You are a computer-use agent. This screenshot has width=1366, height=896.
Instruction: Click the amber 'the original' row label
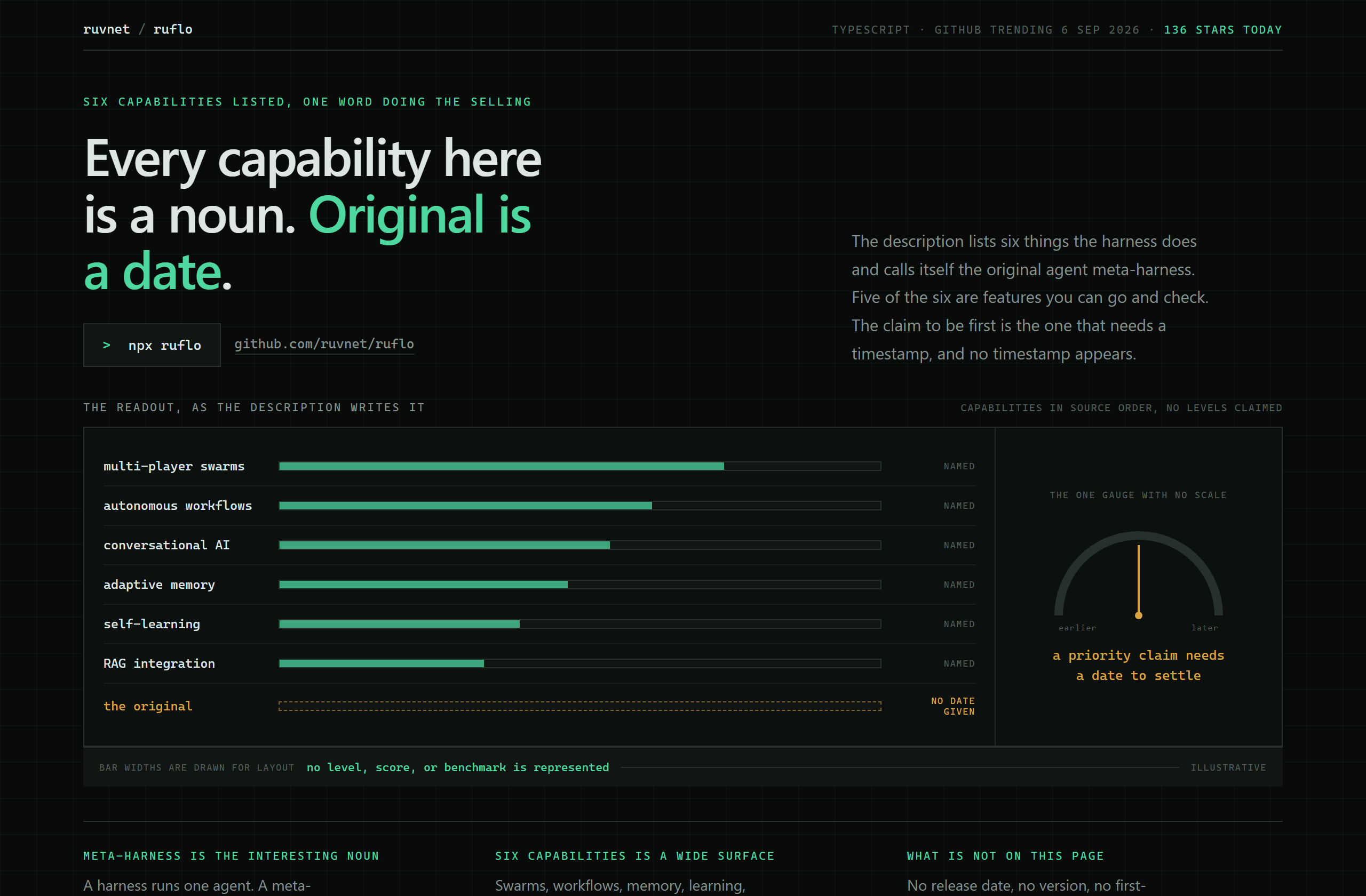[148, 706]
